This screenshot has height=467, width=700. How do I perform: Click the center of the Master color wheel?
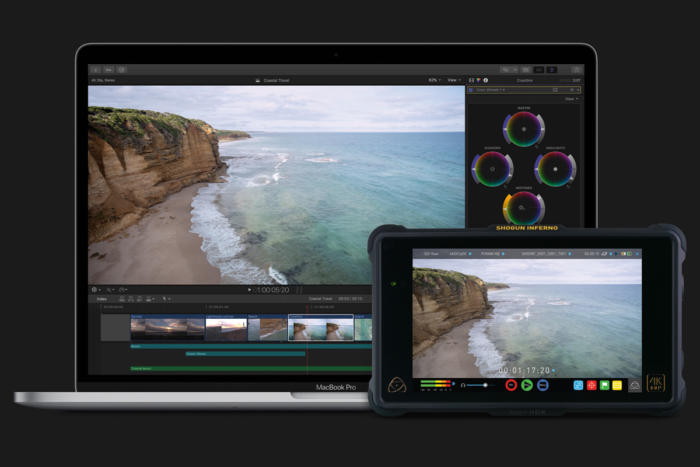tap(524, 129)
